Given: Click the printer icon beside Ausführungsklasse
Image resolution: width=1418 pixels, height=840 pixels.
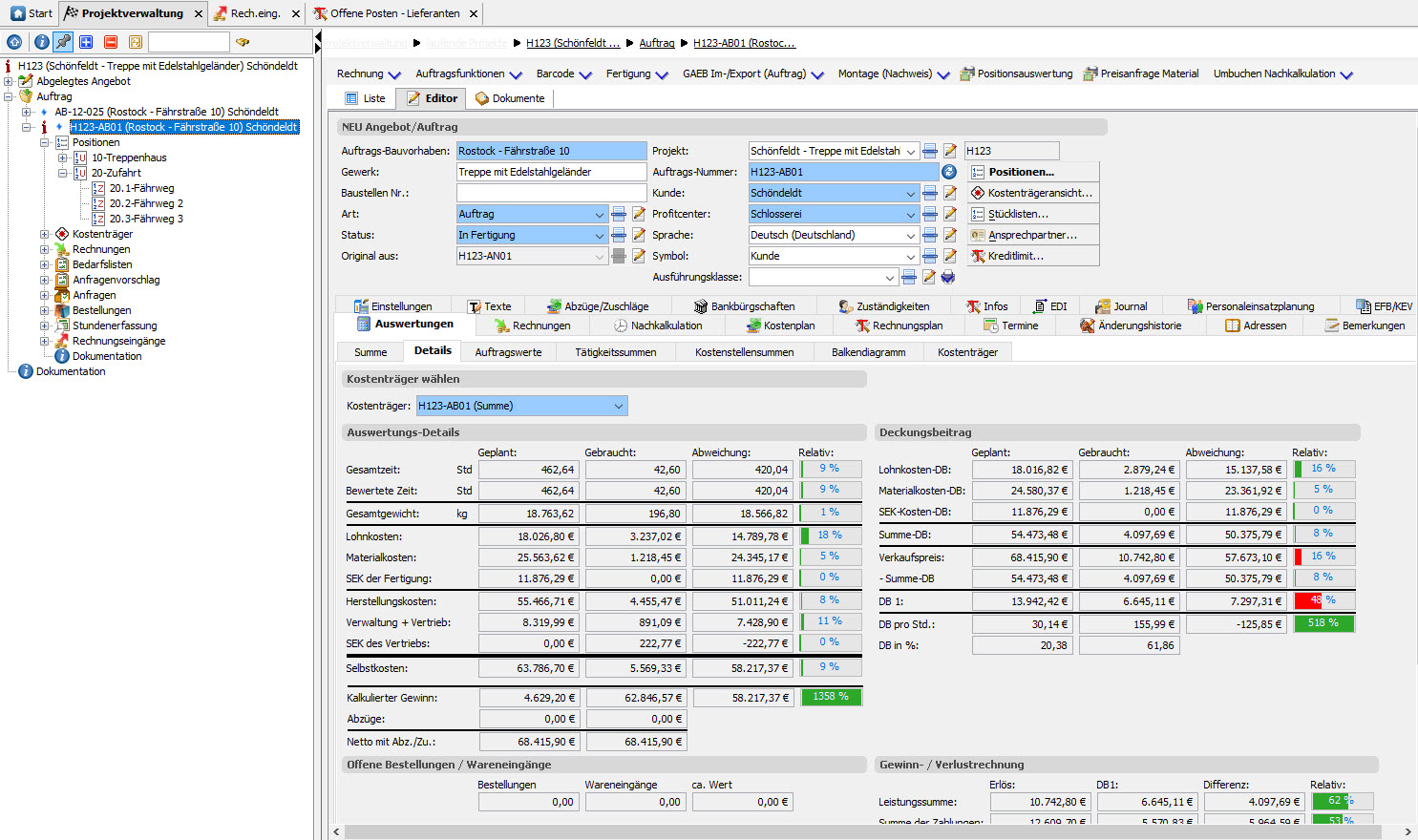Looking at the screenshot, I should (x=948, y=277).
